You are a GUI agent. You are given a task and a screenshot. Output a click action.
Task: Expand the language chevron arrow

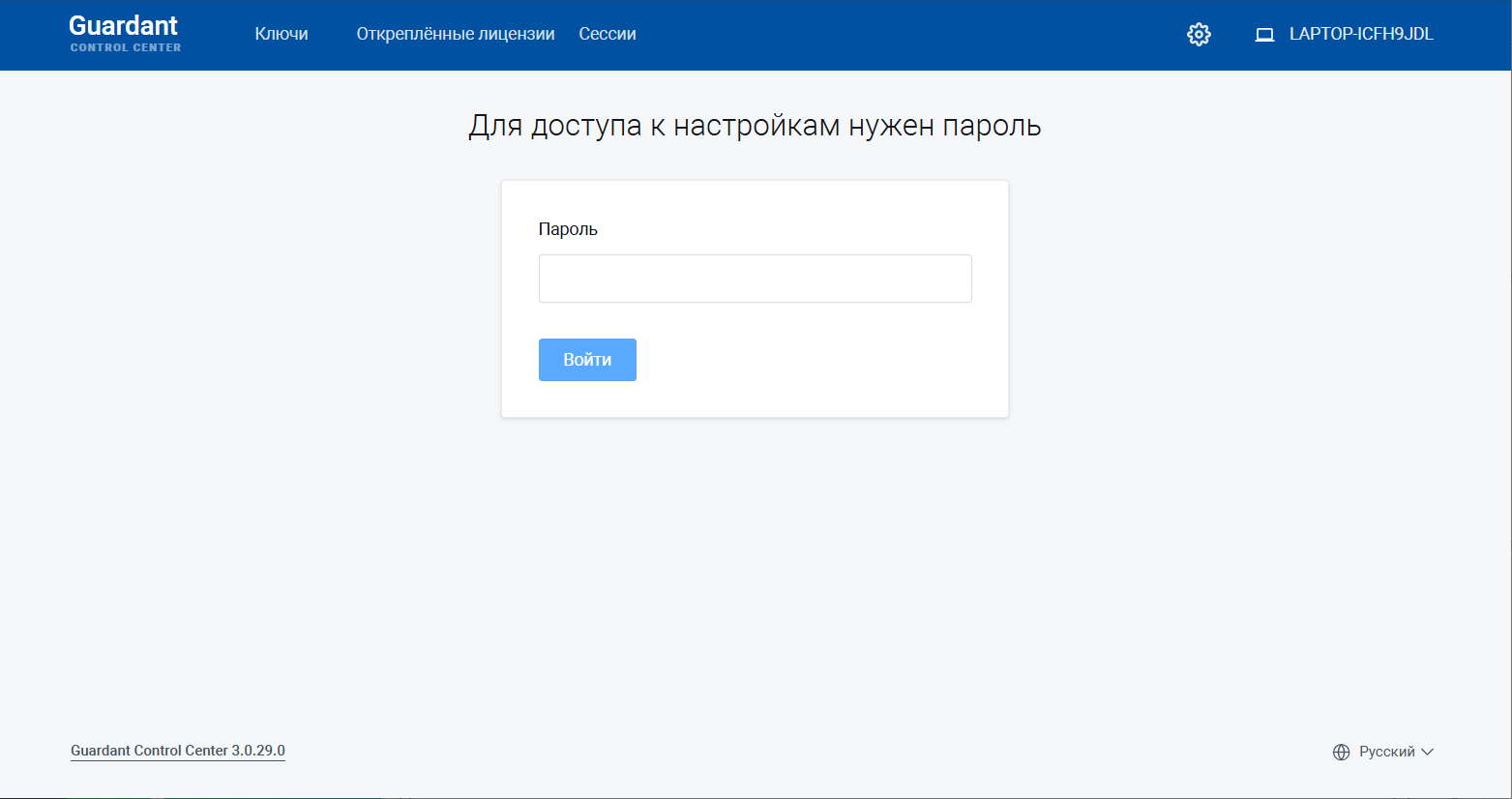pyautogui.click(x=1428, y=752)
